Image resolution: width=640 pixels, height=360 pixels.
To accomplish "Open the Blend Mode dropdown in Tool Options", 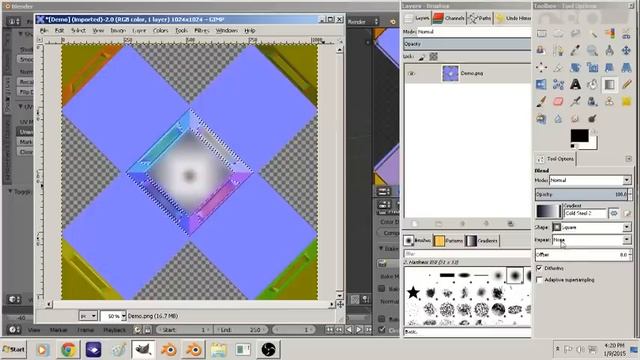I will 591,180.
